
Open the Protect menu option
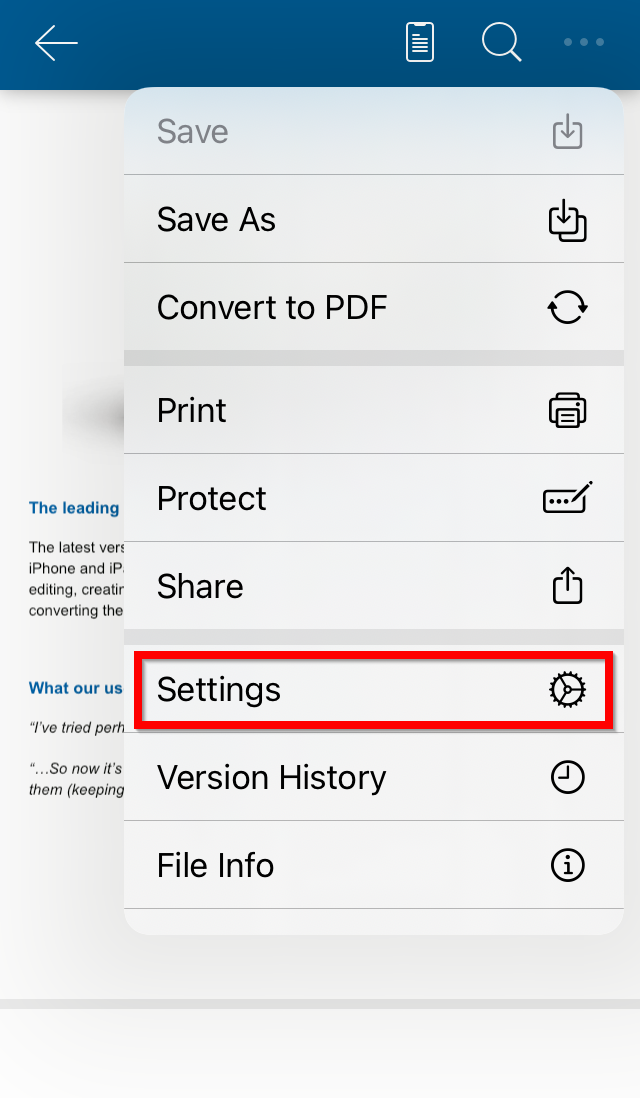(x=374, y=498)
